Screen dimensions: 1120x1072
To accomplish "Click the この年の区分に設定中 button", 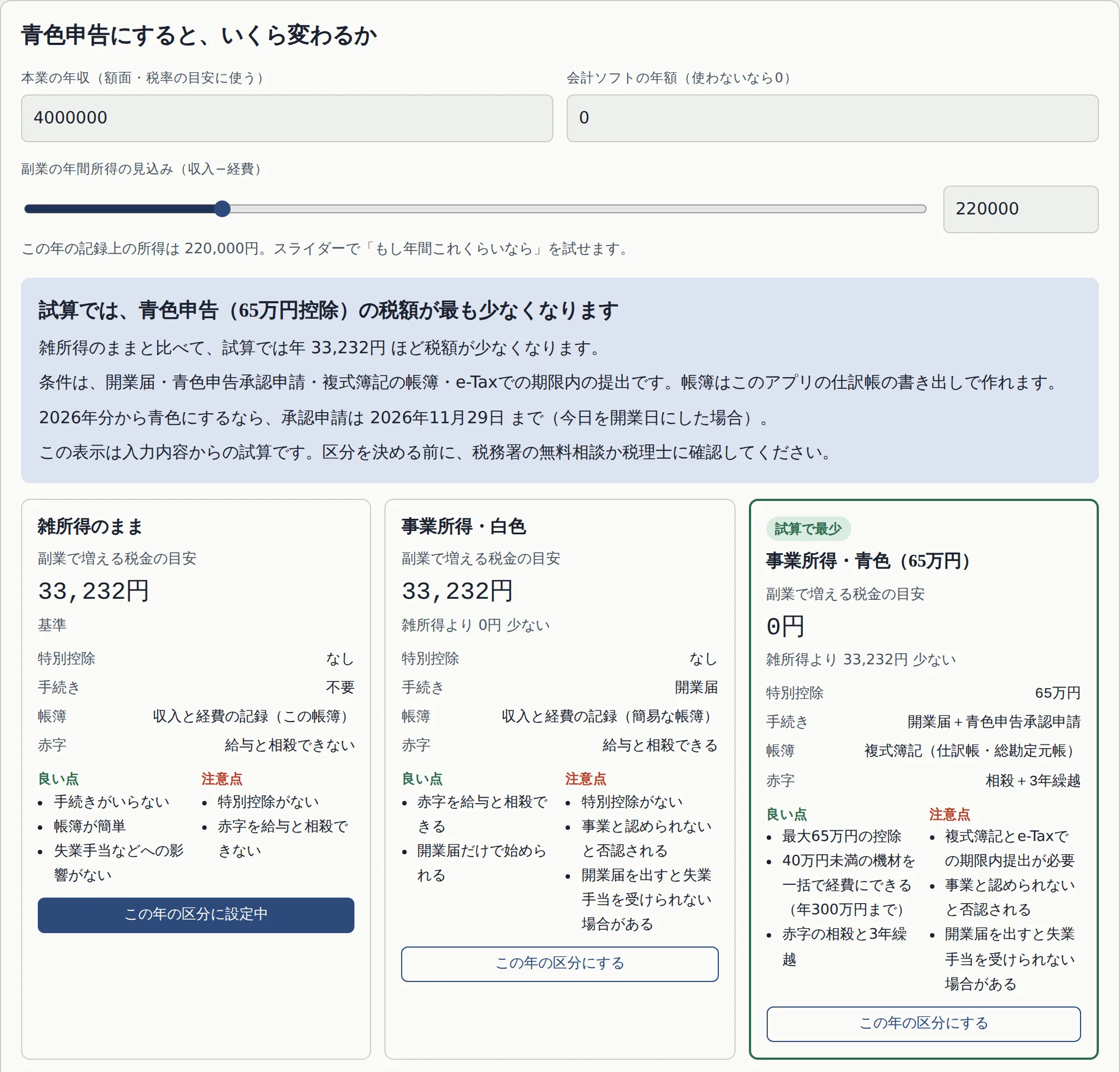I will (x=196, y=914).
